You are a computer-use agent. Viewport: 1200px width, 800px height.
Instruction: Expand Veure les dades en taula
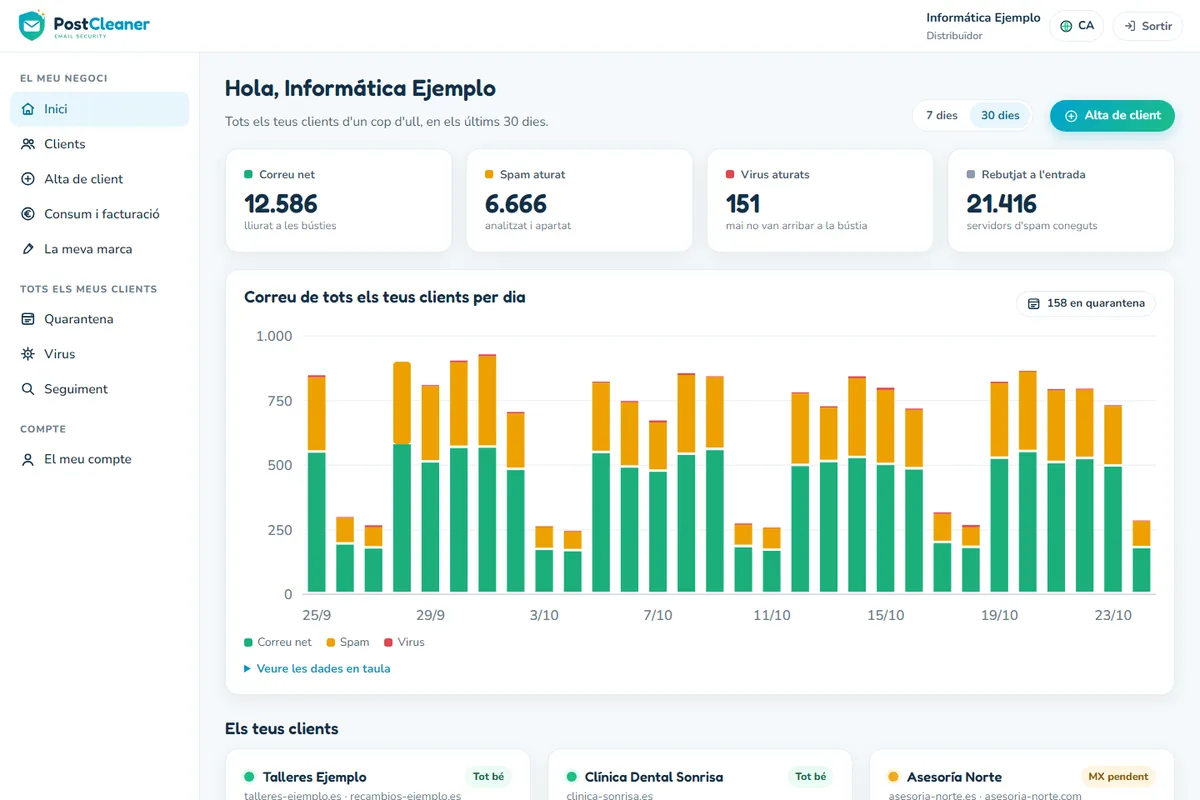[x=317, y=668]
